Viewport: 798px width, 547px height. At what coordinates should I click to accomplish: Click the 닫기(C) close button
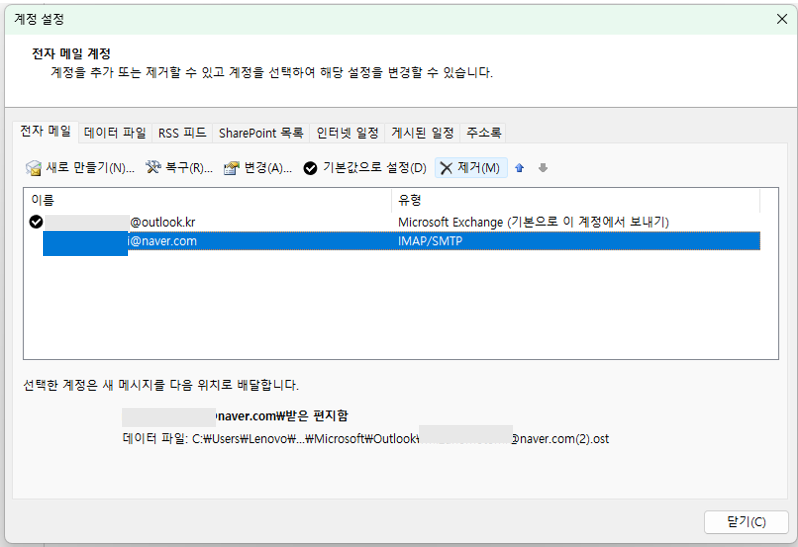coord(746,522)
